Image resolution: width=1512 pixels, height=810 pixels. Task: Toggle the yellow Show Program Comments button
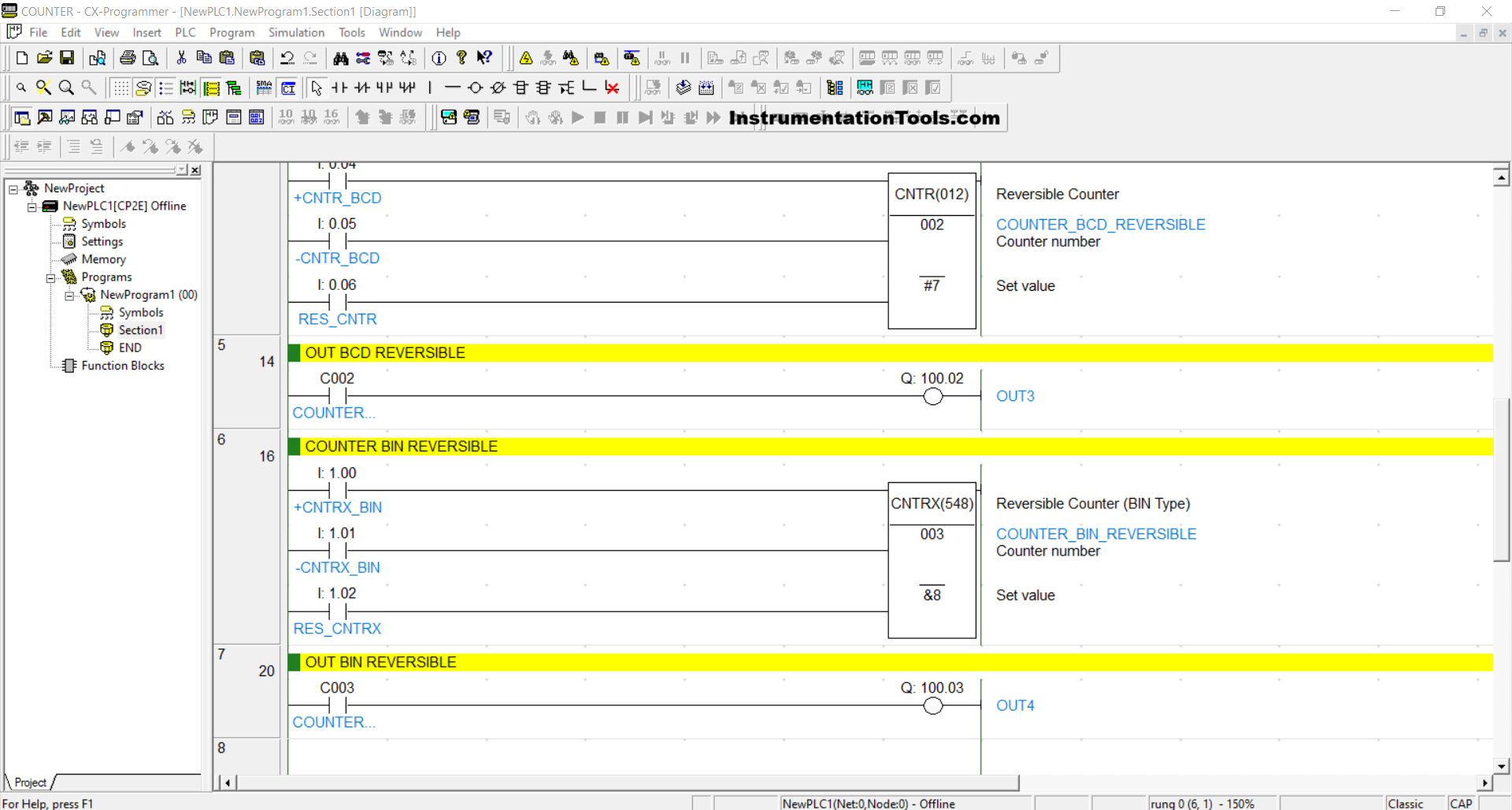click(x=211, y=87)
